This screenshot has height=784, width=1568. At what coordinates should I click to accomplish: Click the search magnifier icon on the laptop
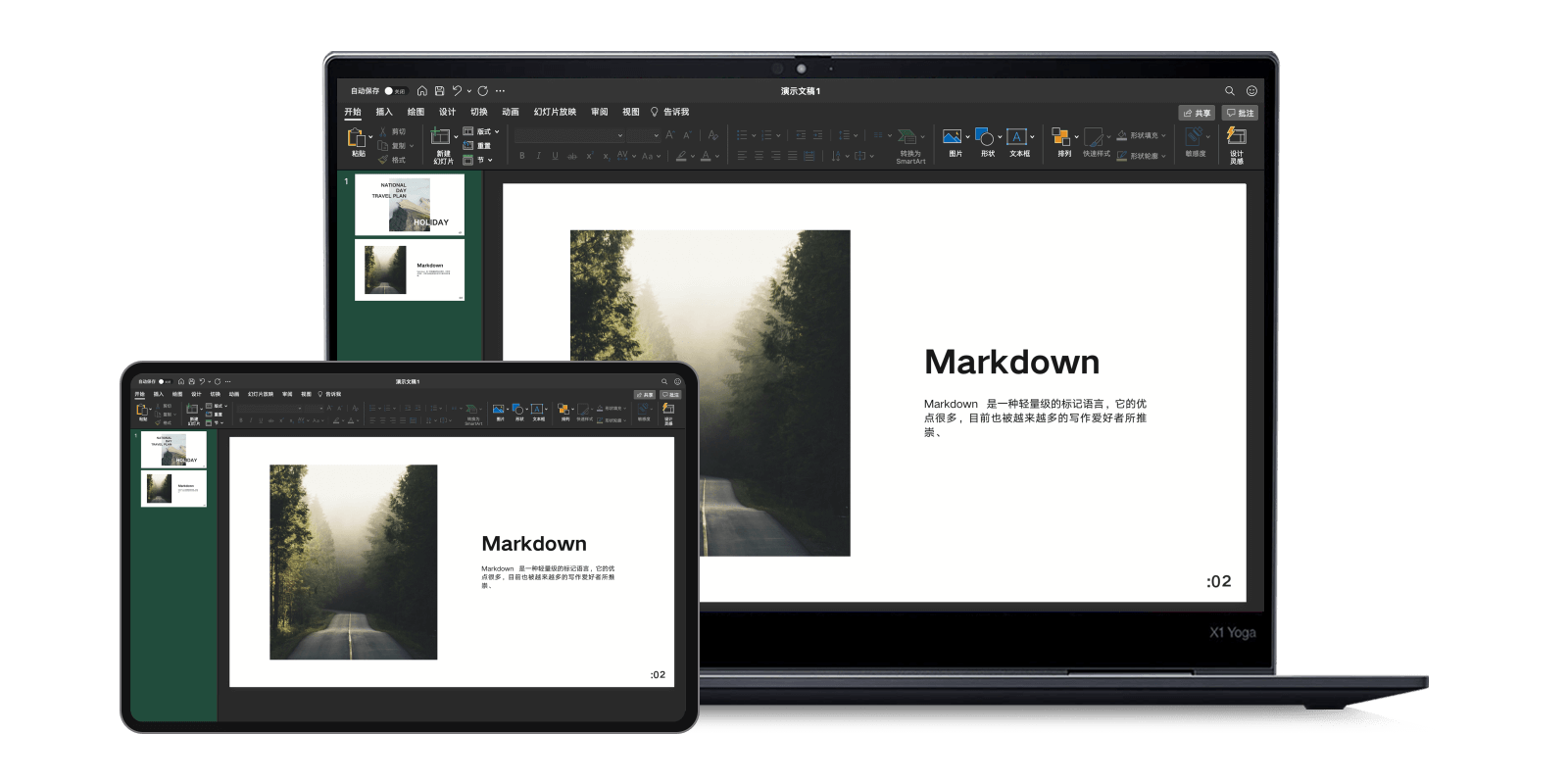pyautogui.click(x=1230, y=91)
